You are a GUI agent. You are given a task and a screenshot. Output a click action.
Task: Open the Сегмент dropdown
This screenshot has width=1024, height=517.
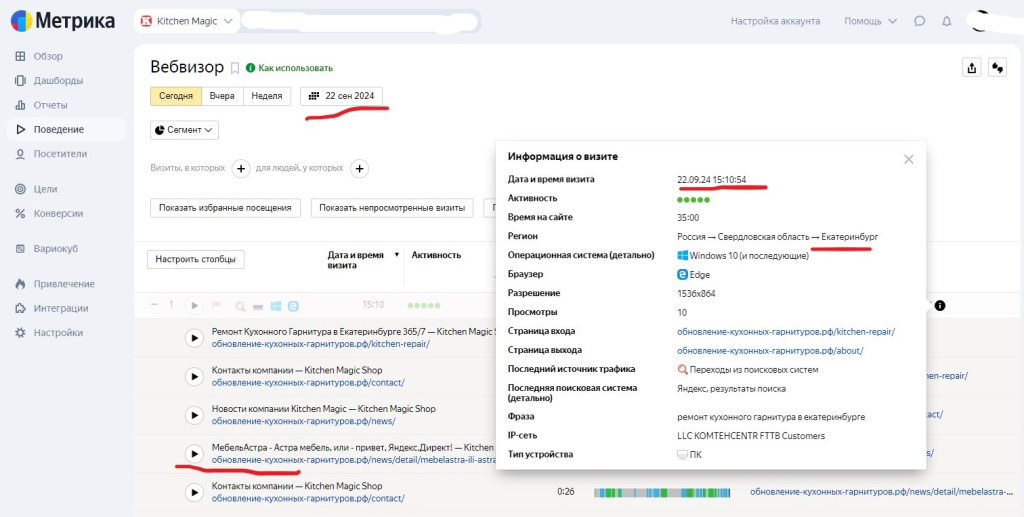(x=184, y=130)
